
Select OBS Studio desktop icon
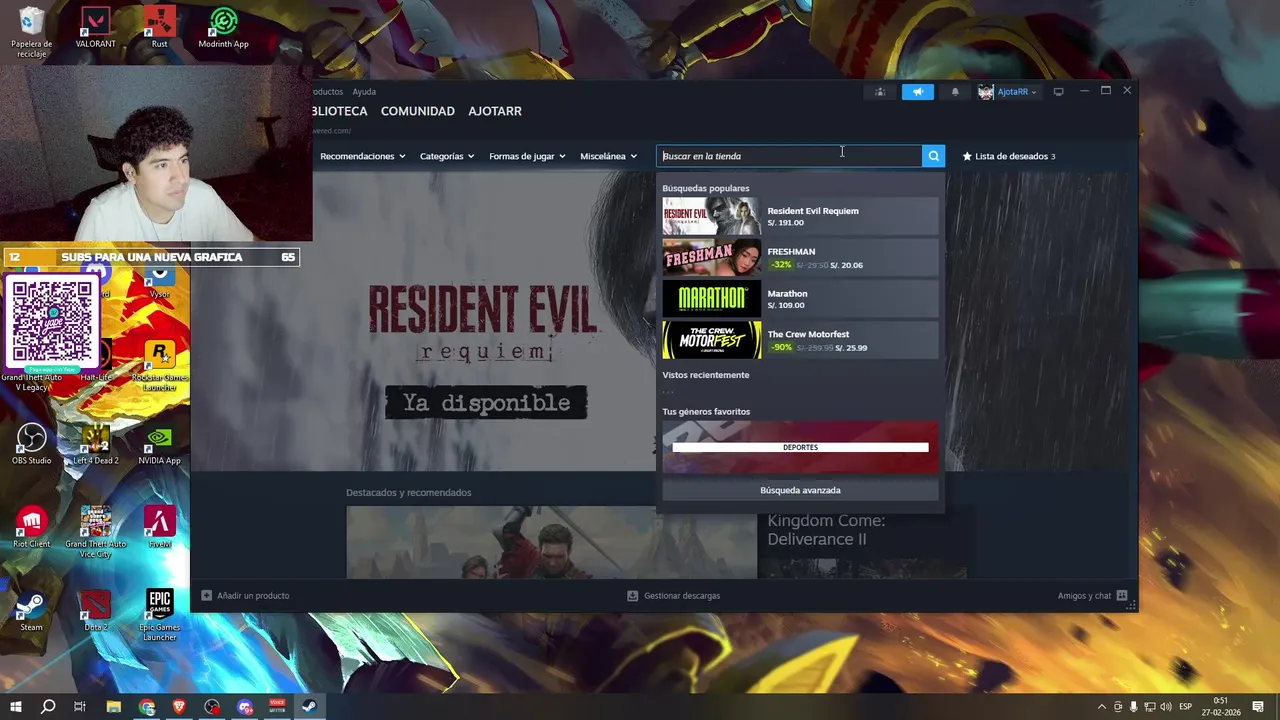pyautogui.click(x=32, y=445)
